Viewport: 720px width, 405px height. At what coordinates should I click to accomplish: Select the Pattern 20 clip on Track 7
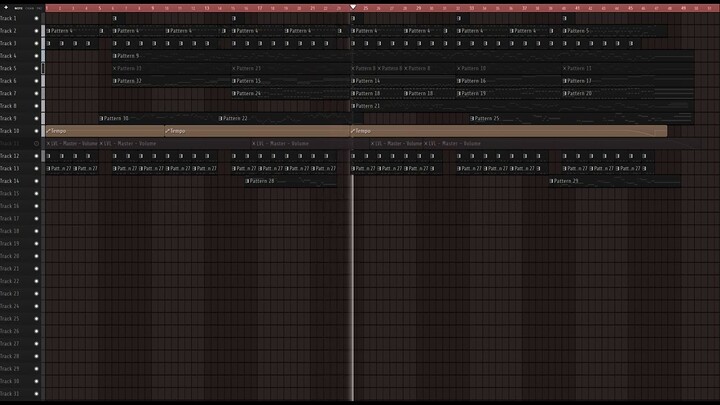(628, 93)
